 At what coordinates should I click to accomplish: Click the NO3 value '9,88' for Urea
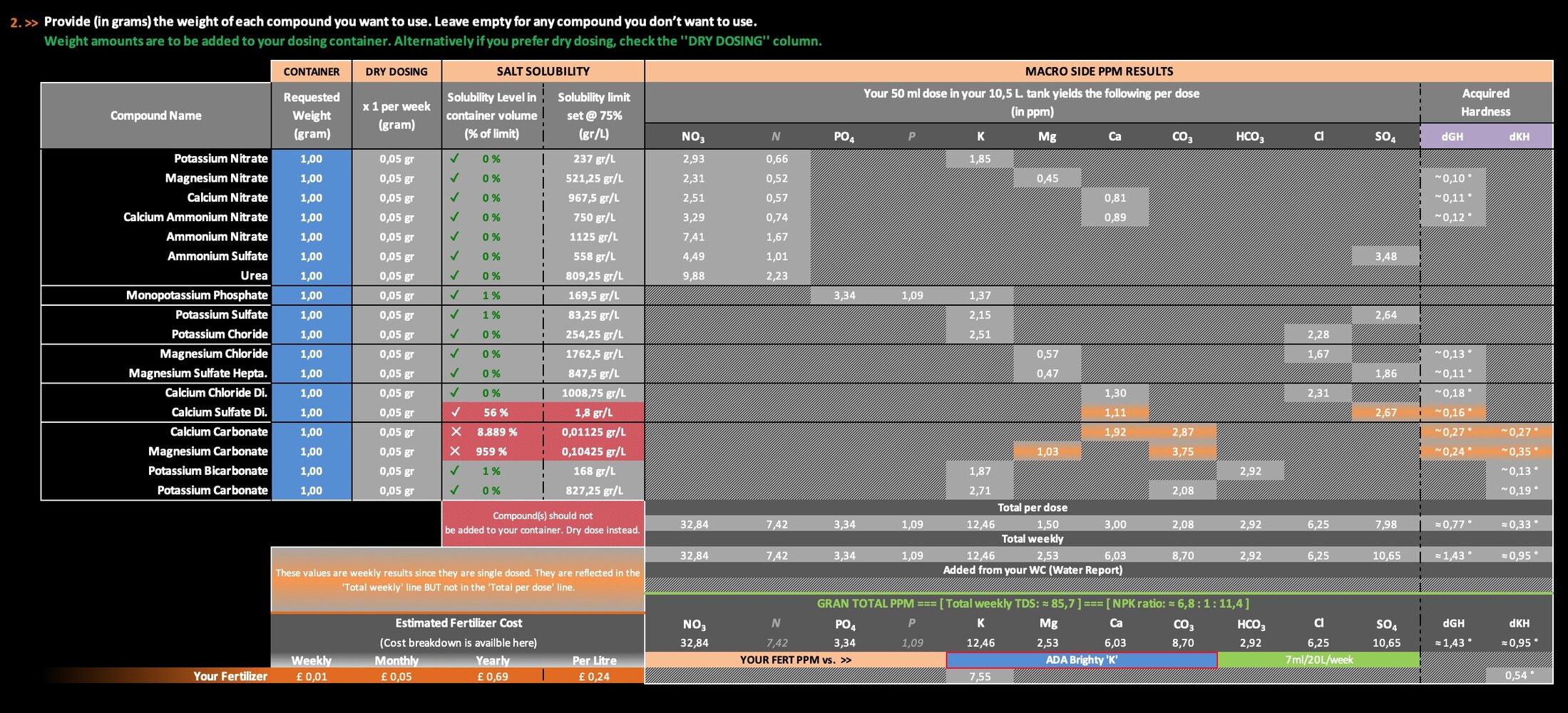(694, 276)
